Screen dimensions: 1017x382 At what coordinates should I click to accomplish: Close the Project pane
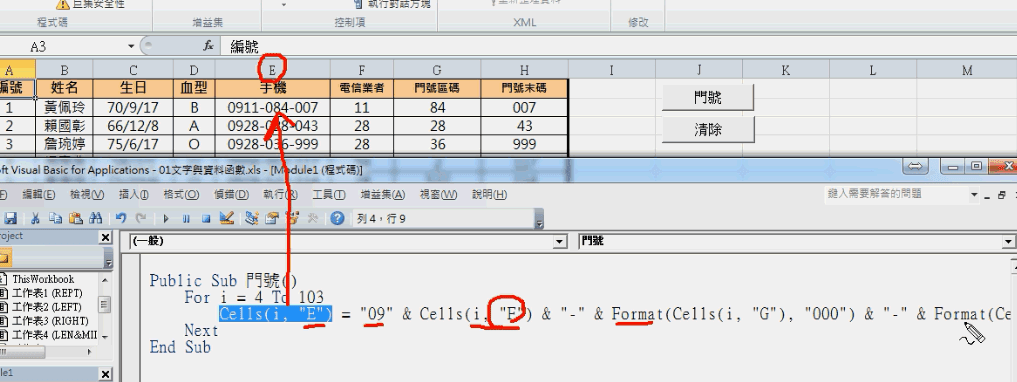tap(105, 237)
